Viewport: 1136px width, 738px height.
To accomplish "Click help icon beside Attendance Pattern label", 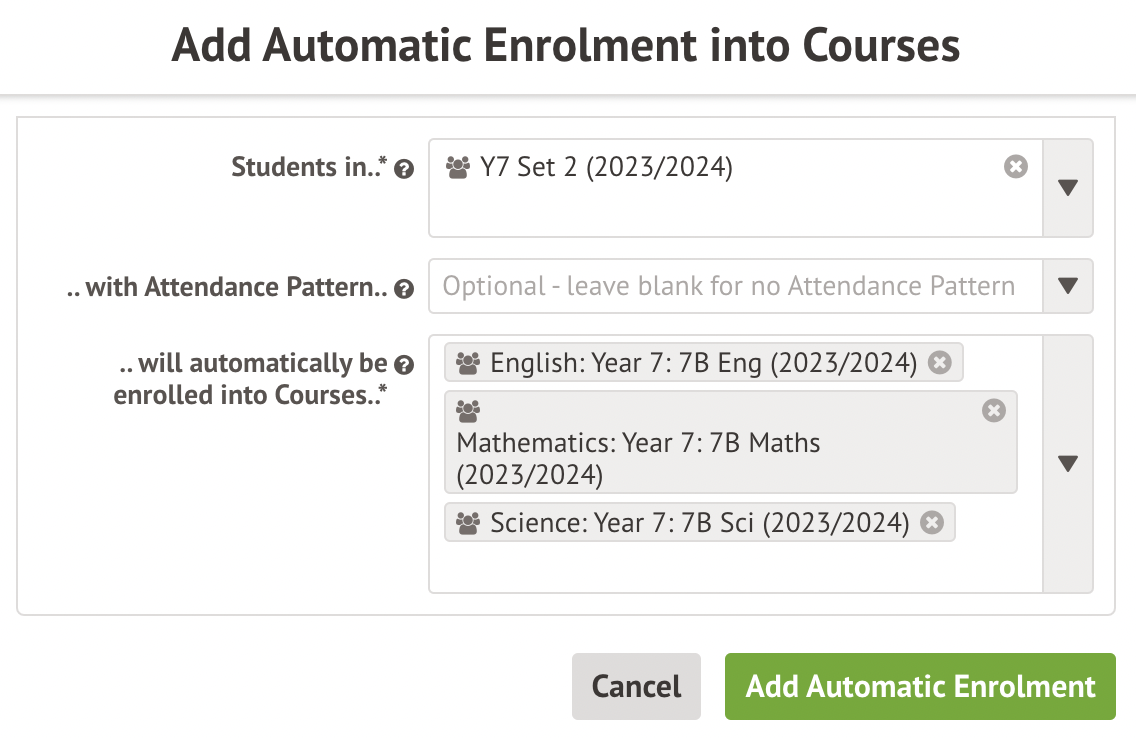I will pyautogui.click(x=404, y=290).
